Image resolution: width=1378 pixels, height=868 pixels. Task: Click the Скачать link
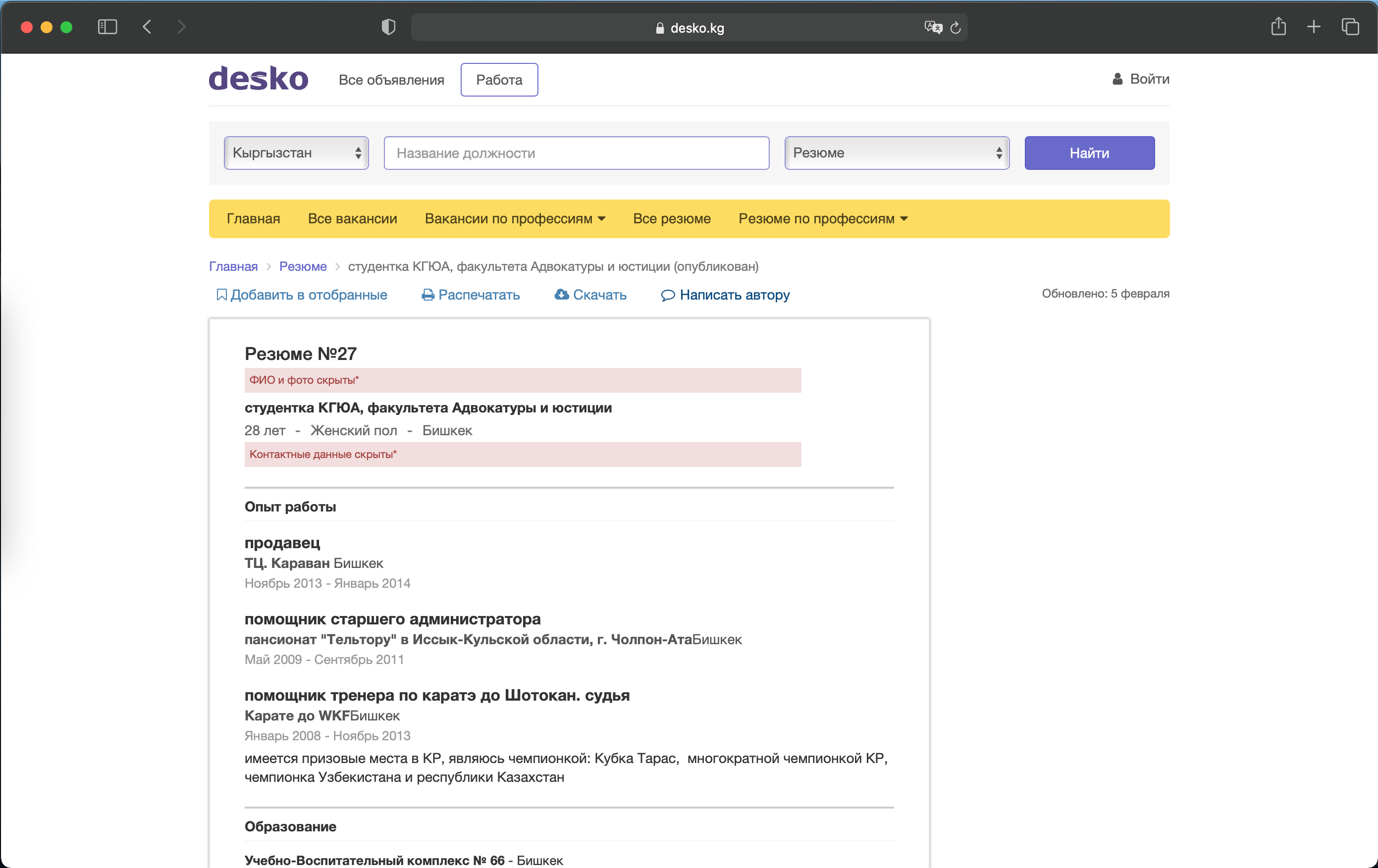point(599,295)
